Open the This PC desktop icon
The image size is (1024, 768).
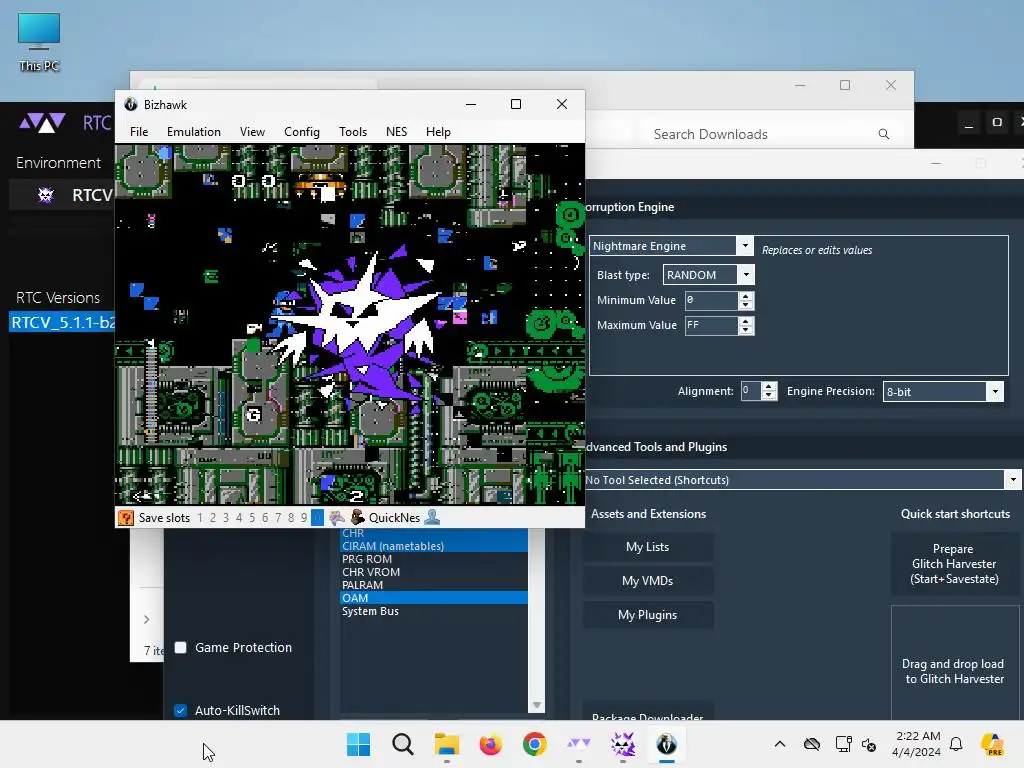pyautogui.click(x=39, y=42)
